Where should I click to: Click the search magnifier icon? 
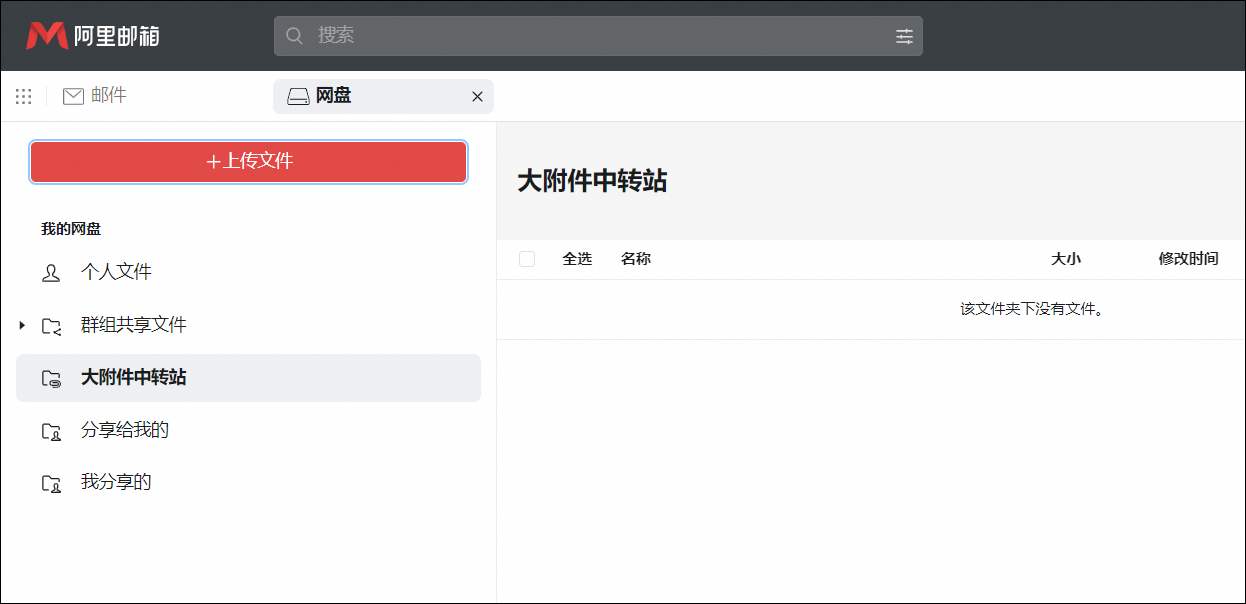(294, 36)
